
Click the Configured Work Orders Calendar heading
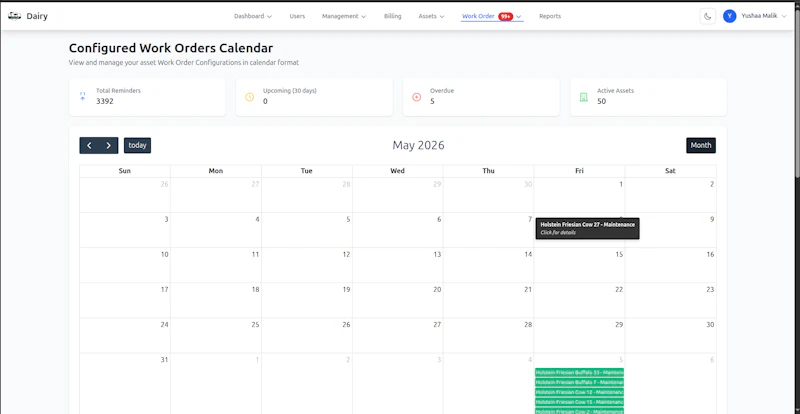[171, 48]
